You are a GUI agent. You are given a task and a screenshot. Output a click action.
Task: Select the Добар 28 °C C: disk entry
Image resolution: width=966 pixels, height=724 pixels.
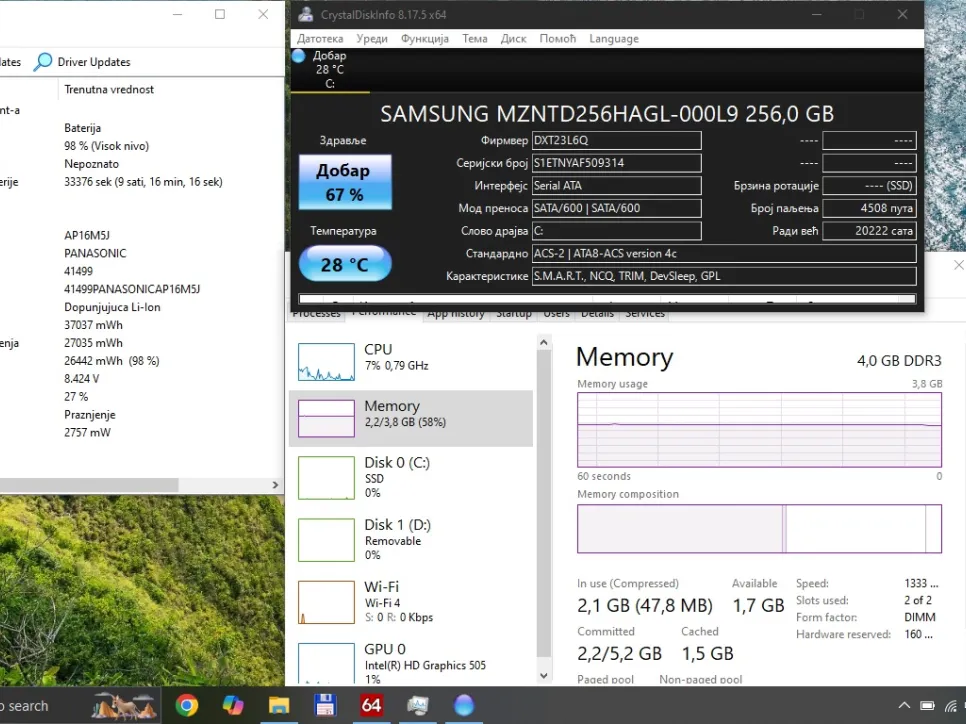[330, 69]
